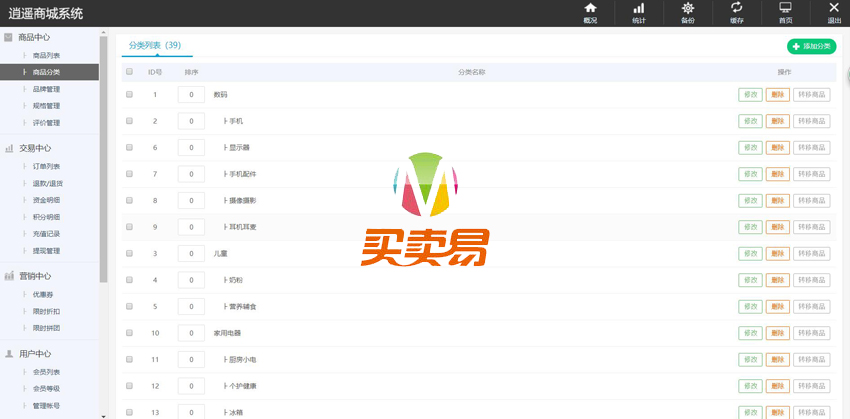
Task: Toggle the select-all checkbox in table header
Action: click(129, 72)
